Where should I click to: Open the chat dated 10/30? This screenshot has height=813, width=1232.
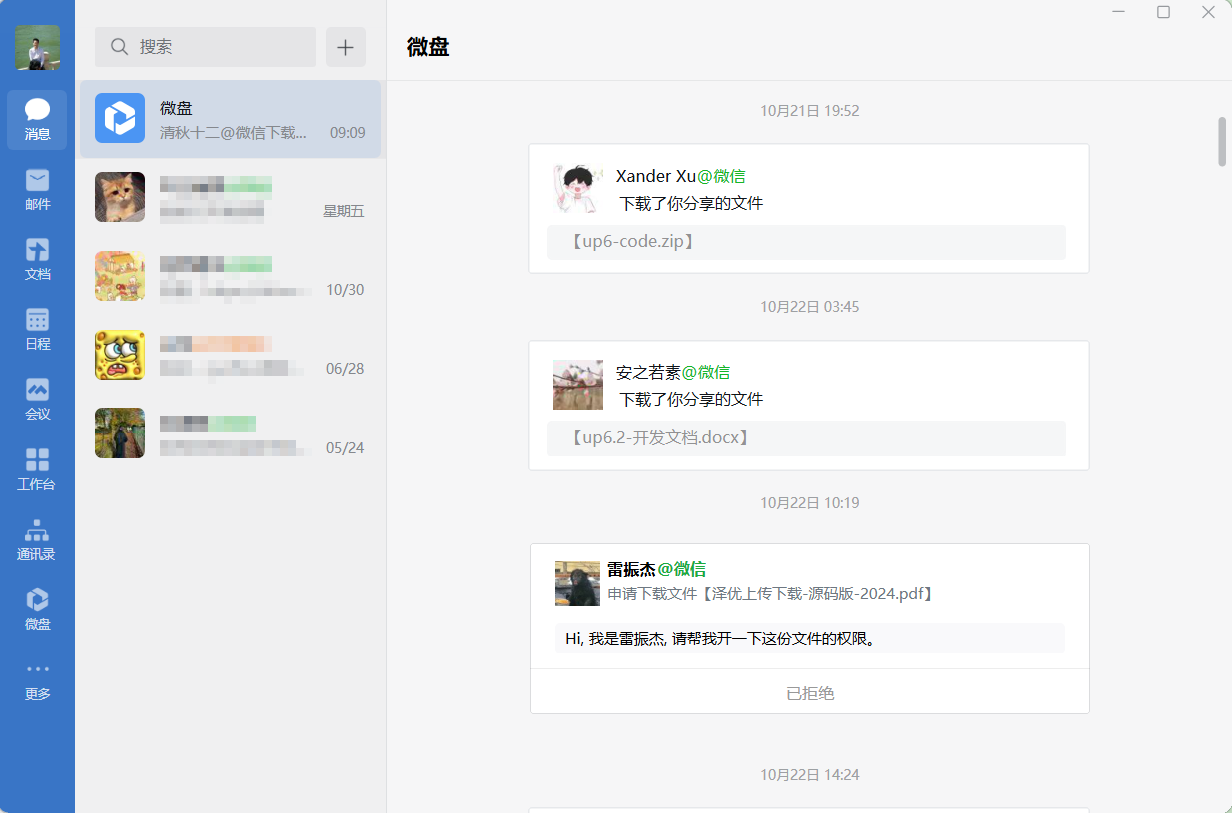230,276
